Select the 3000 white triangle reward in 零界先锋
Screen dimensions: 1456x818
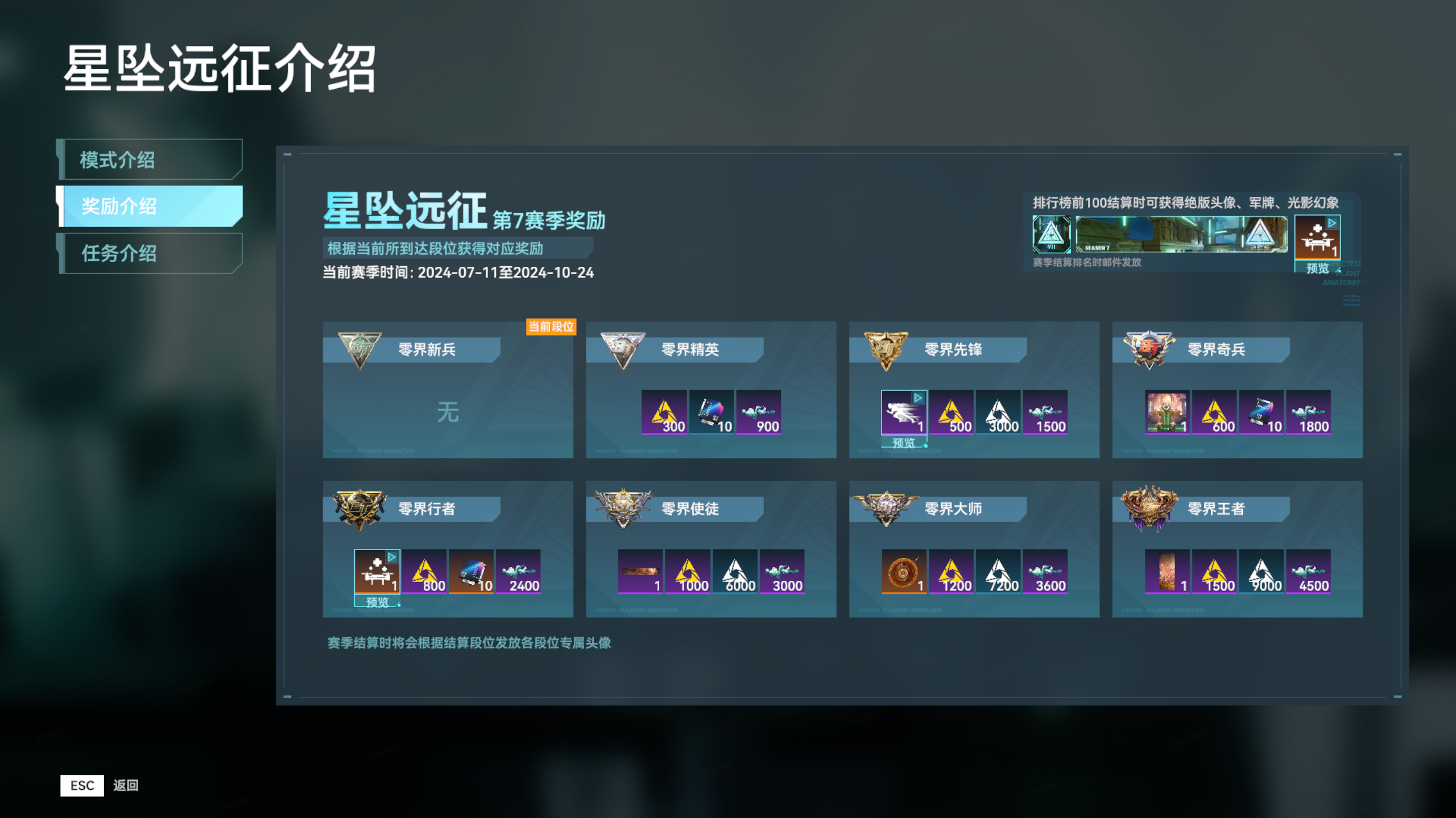click(x=998, y=412)
